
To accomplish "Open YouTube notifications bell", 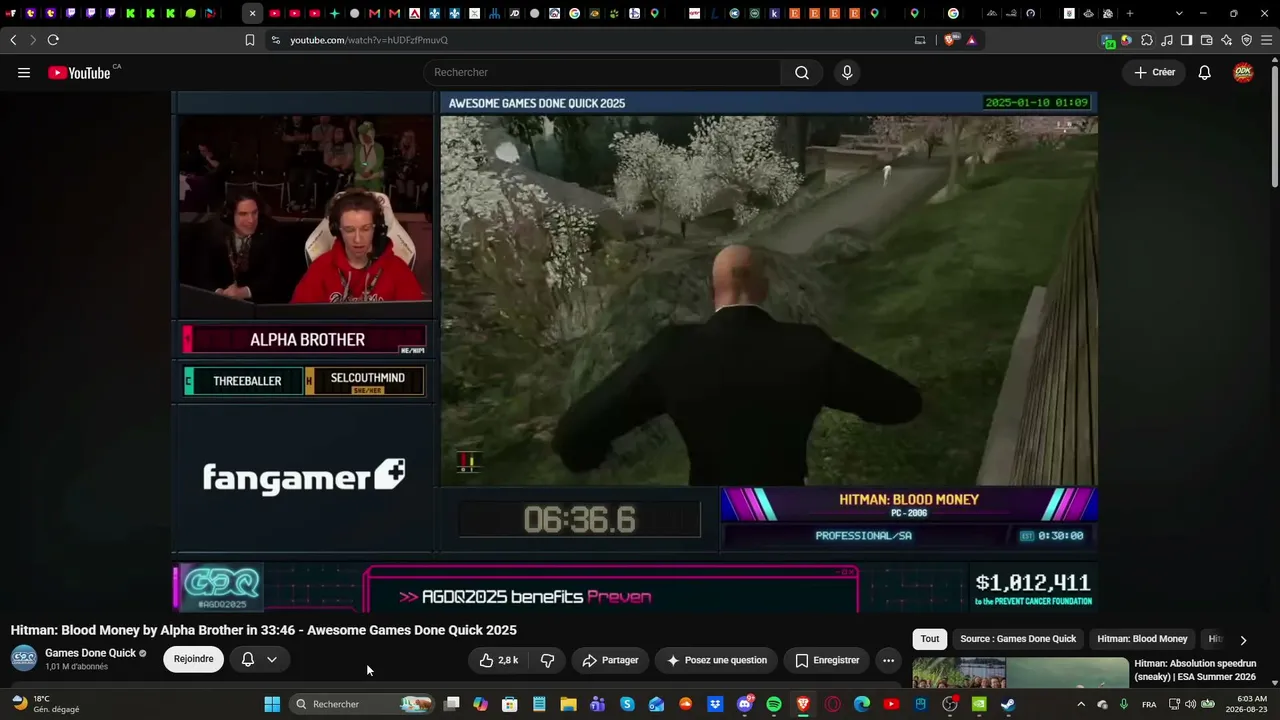I will 1205,72.
